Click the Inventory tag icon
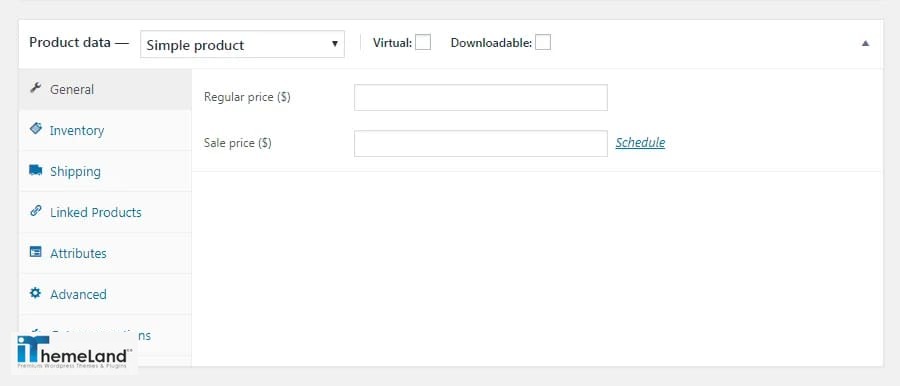Screen dimensions: 900x386 36,129
